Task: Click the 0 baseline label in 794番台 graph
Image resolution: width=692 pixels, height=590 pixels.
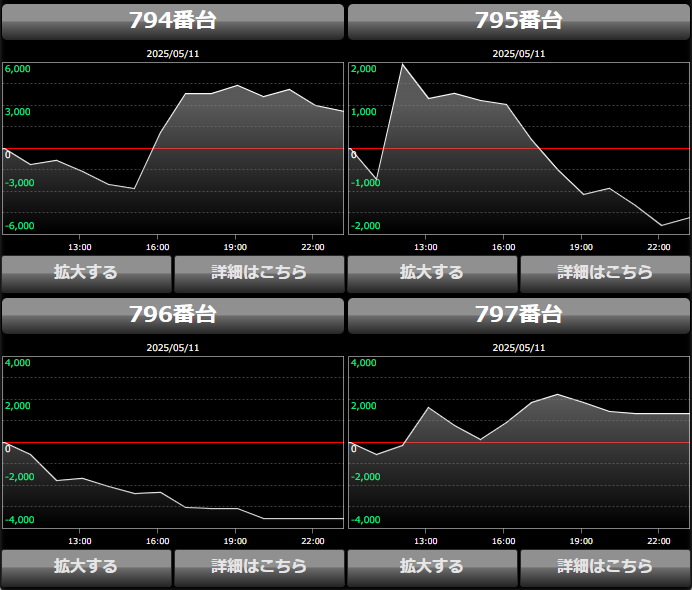Action: (8, 155)
